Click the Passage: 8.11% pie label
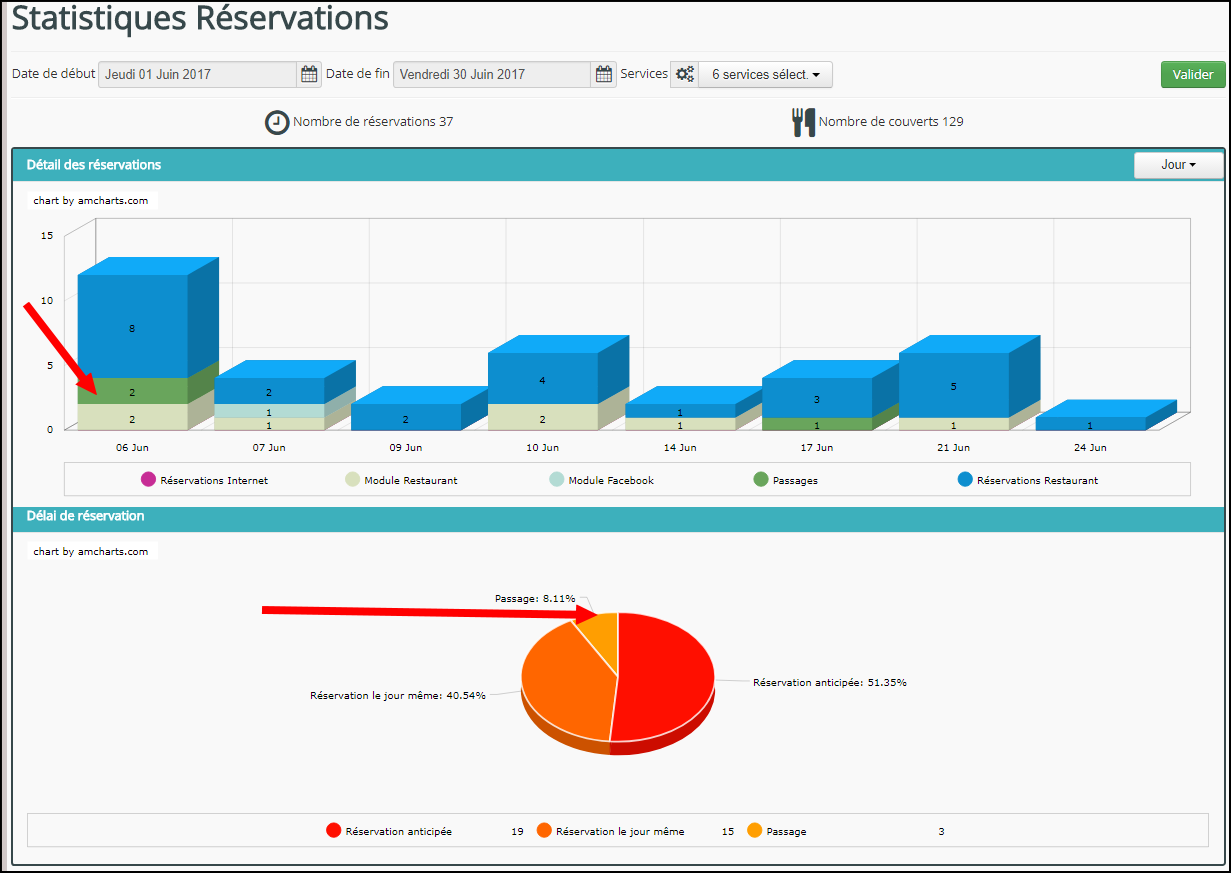Screen dimensions: 1231x873 pos(535,598)
